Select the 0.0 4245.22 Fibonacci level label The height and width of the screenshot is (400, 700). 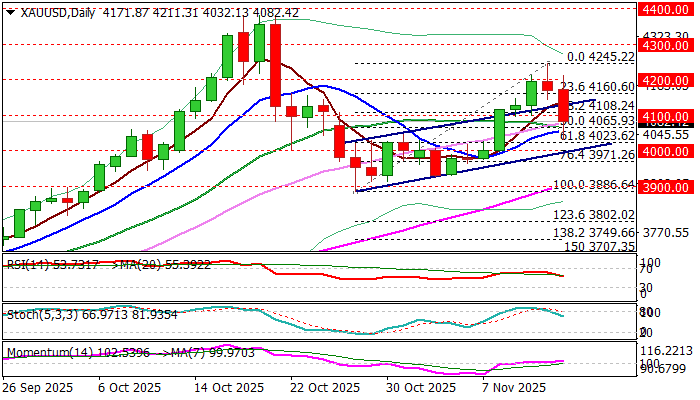point(601,57)
